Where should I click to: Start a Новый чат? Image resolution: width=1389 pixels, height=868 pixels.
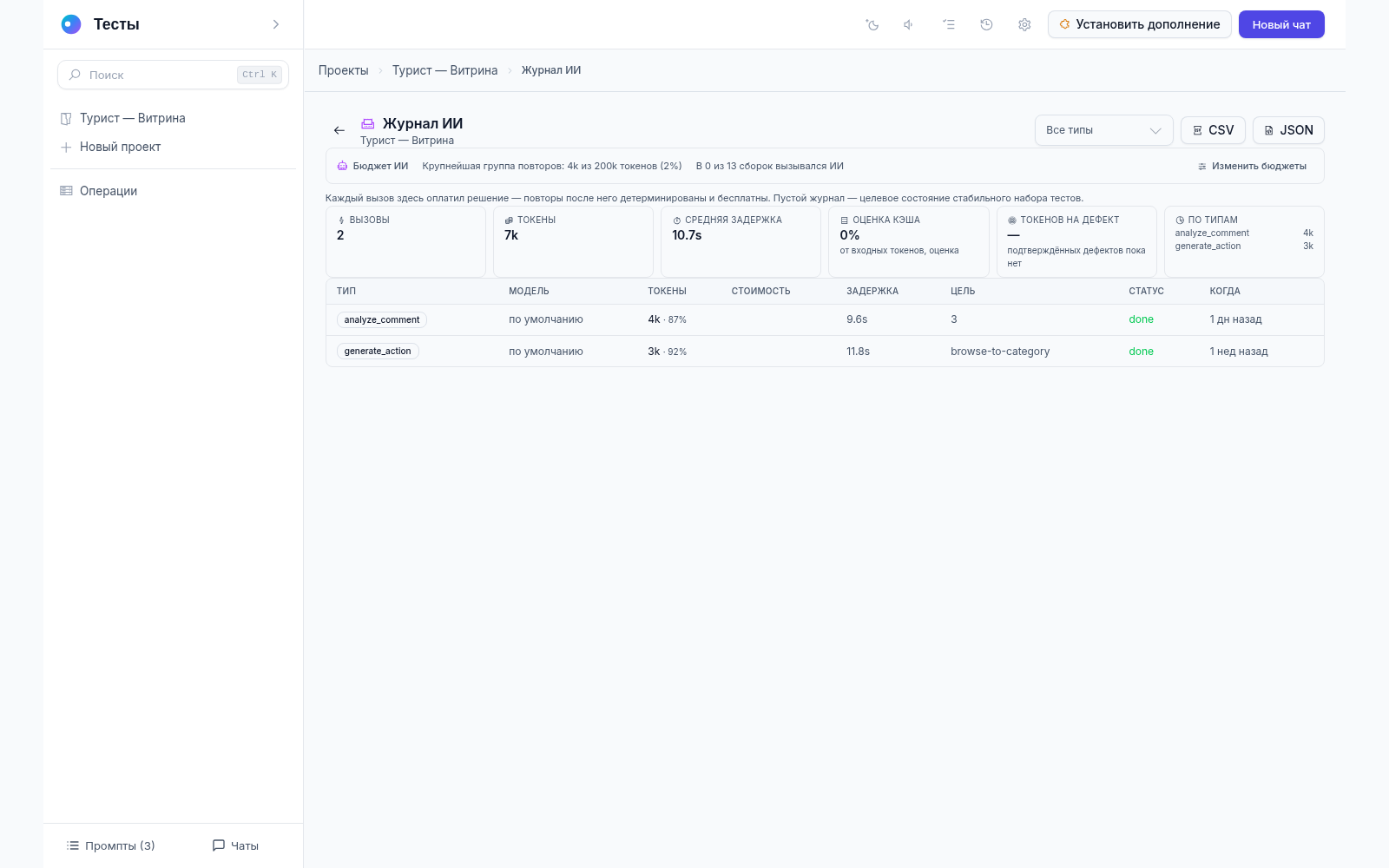[1281, 24]
